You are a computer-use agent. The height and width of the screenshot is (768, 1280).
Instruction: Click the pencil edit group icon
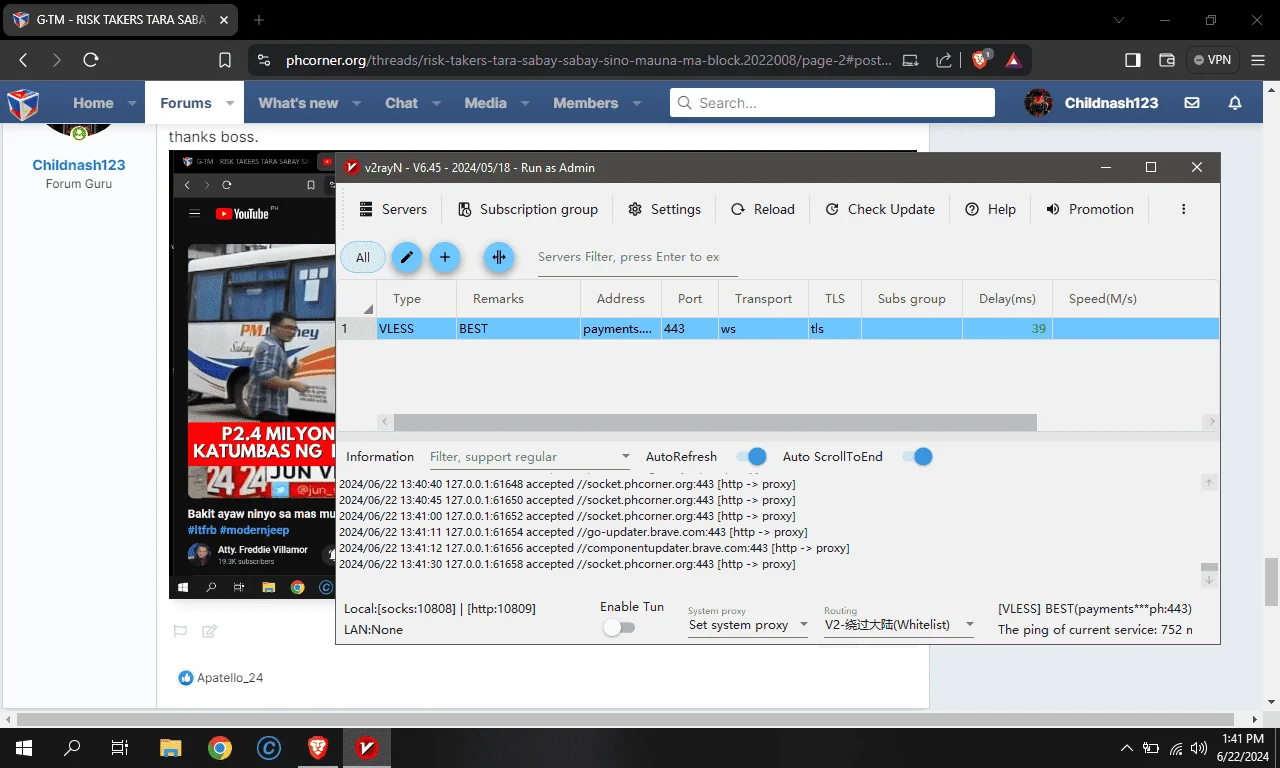(406, 257)
